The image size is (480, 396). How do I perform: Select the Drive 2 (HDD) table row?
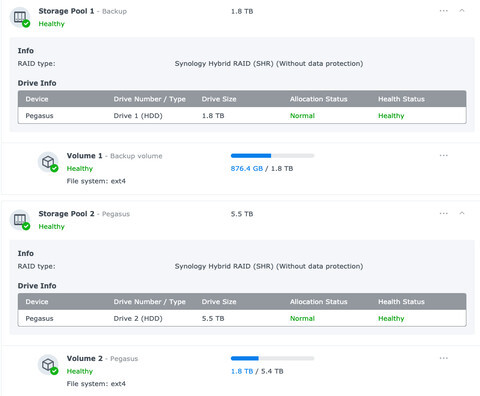242,318
